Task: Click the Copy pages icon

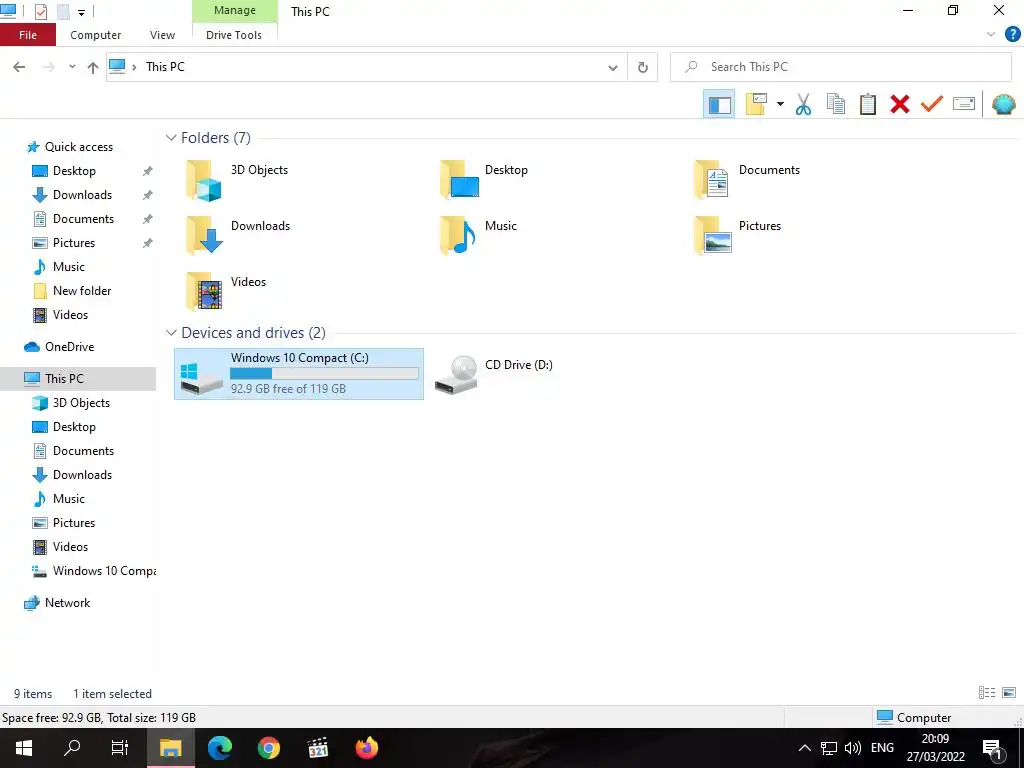Action: click(x=835, y=104)
